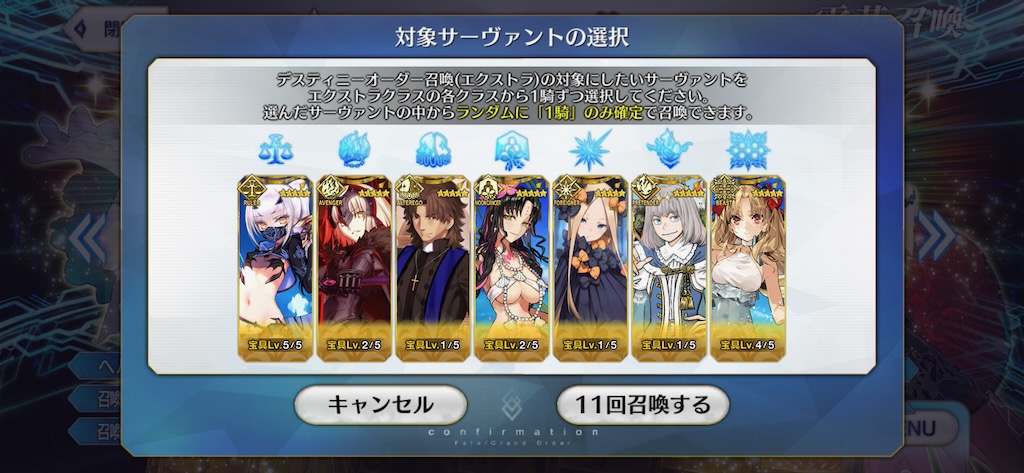Choose the Moon Cancer swimsuit servant card

(x=511, y=268)
